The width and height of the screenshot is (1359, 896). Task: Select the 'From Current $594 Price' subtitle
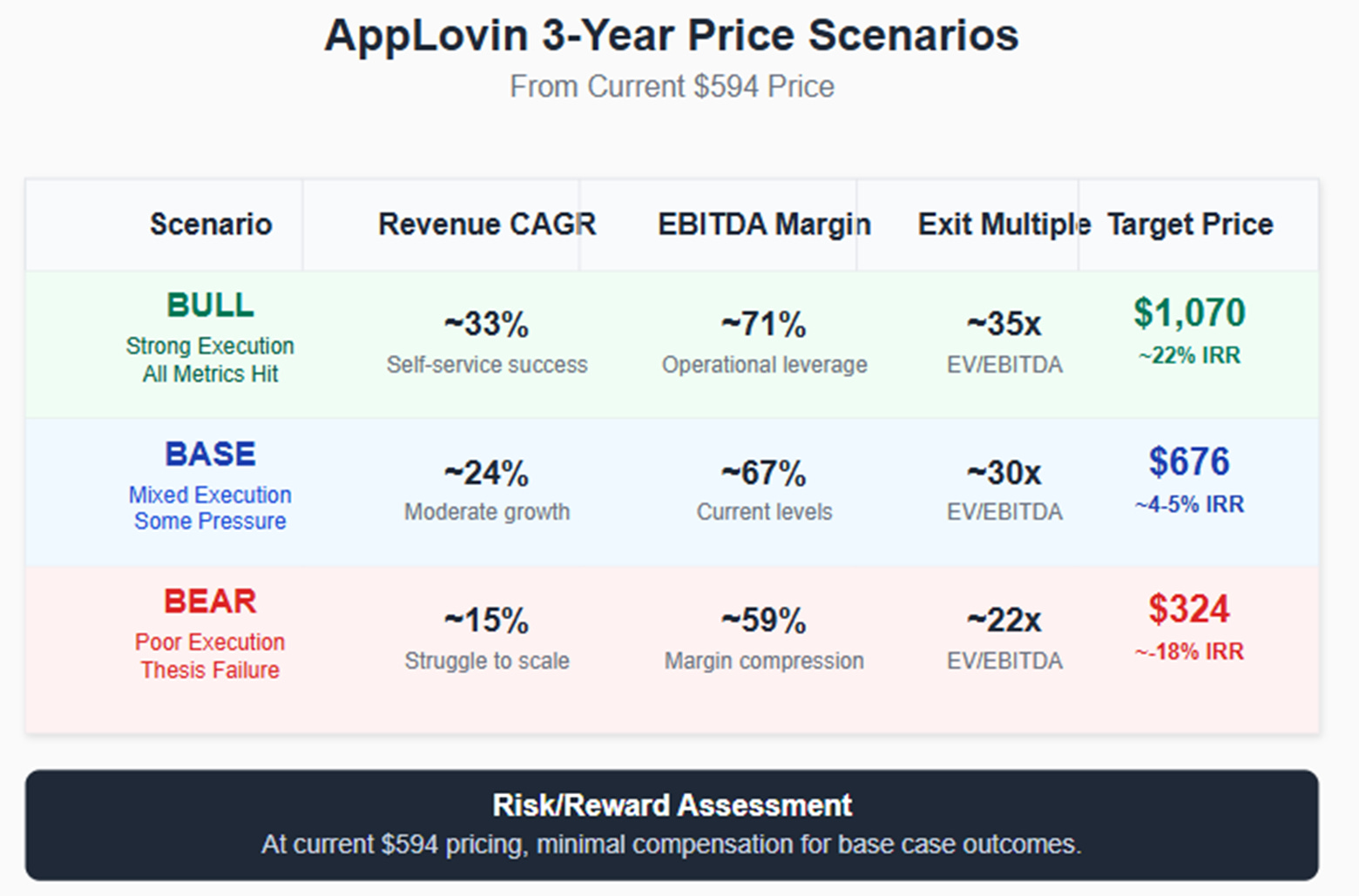click(672, 86)
